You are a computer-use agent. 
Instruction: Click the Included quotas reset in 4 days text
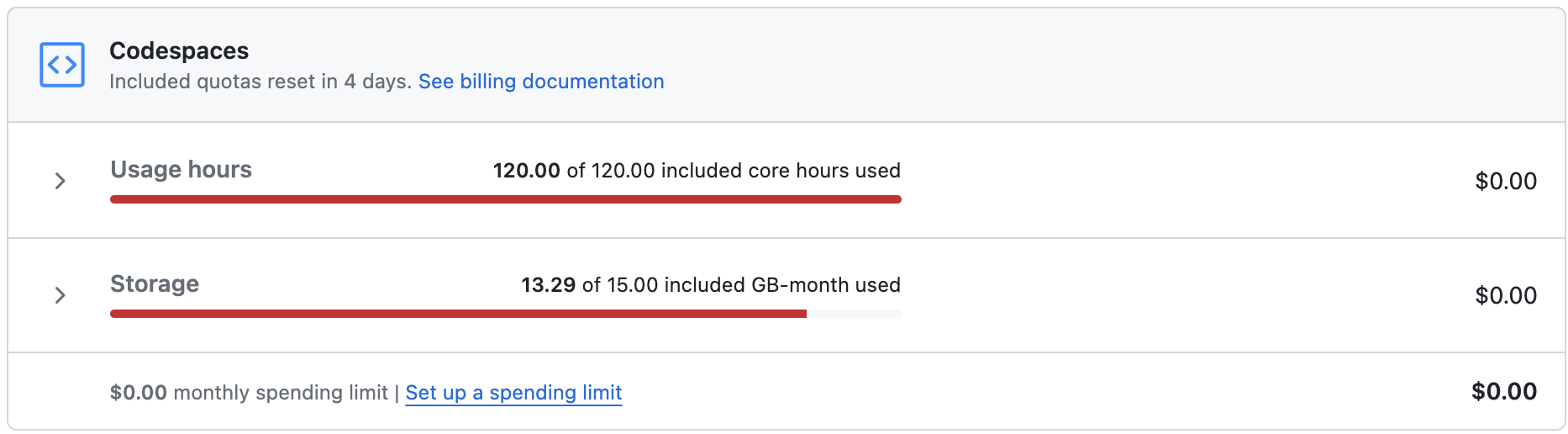pos(260,82)
